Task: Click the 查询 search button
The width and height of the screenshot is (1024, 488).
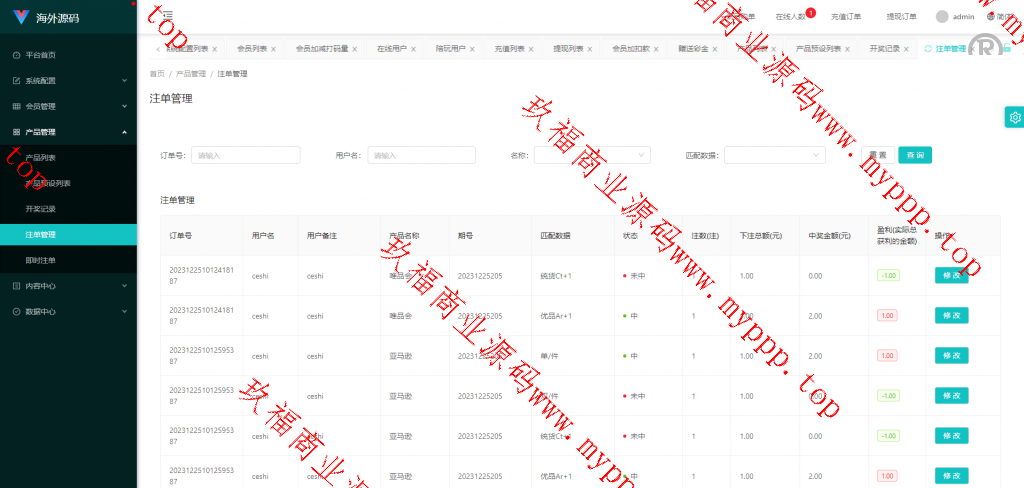Action: tap(914, 155)
